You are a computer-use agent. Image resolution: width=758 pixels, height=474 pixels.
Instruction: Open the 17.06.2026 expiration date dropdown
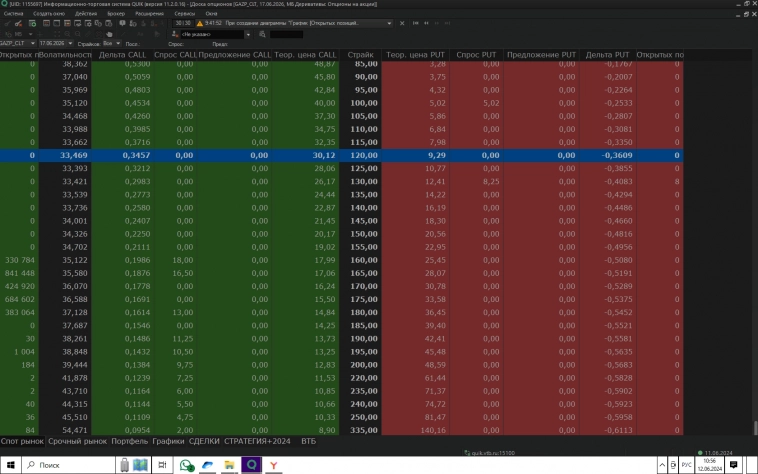click(x=69, y=44)
